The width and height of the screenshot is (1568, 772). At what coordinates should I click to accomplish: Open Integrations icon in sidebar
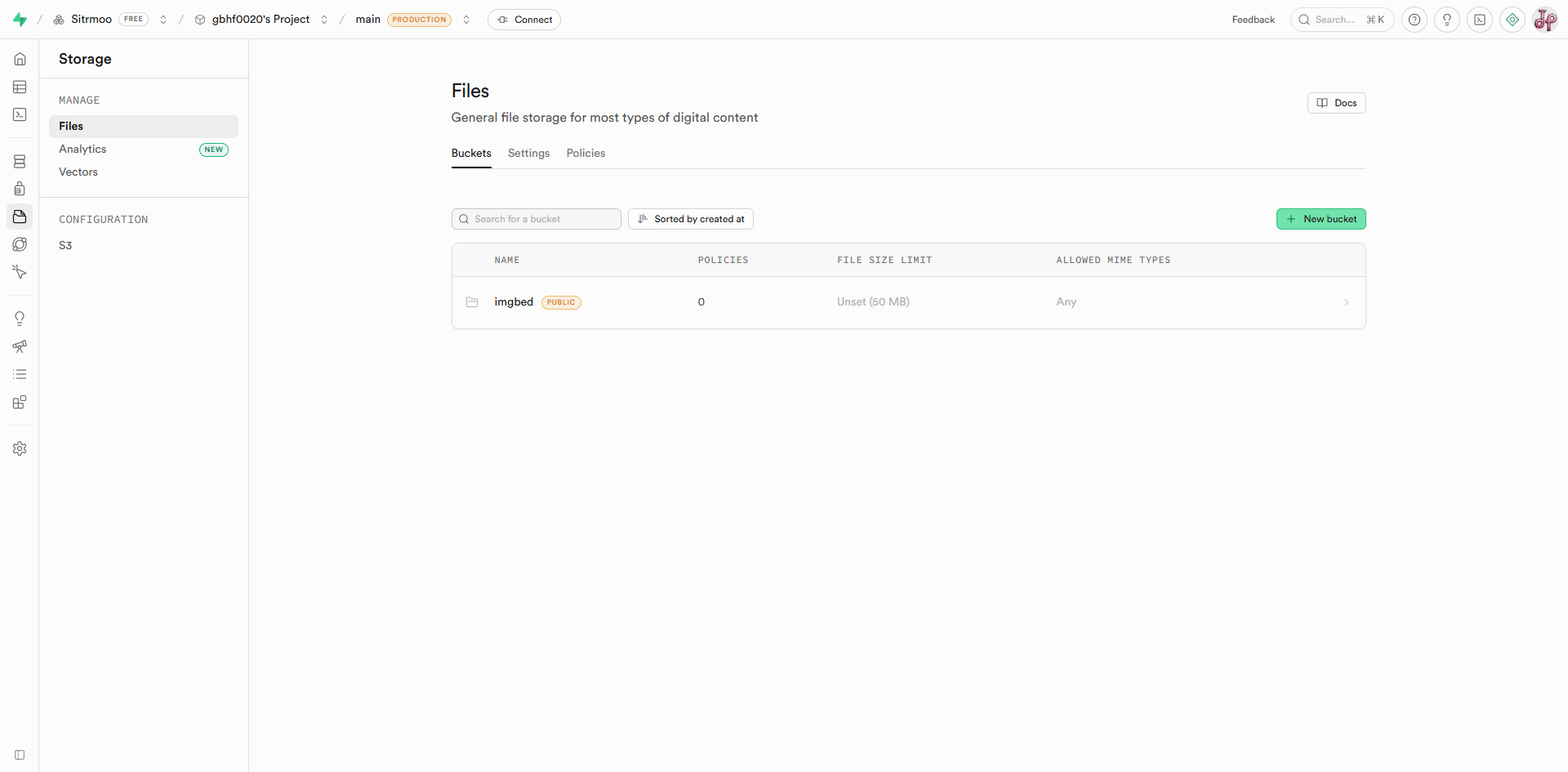[x=20, y=402]
